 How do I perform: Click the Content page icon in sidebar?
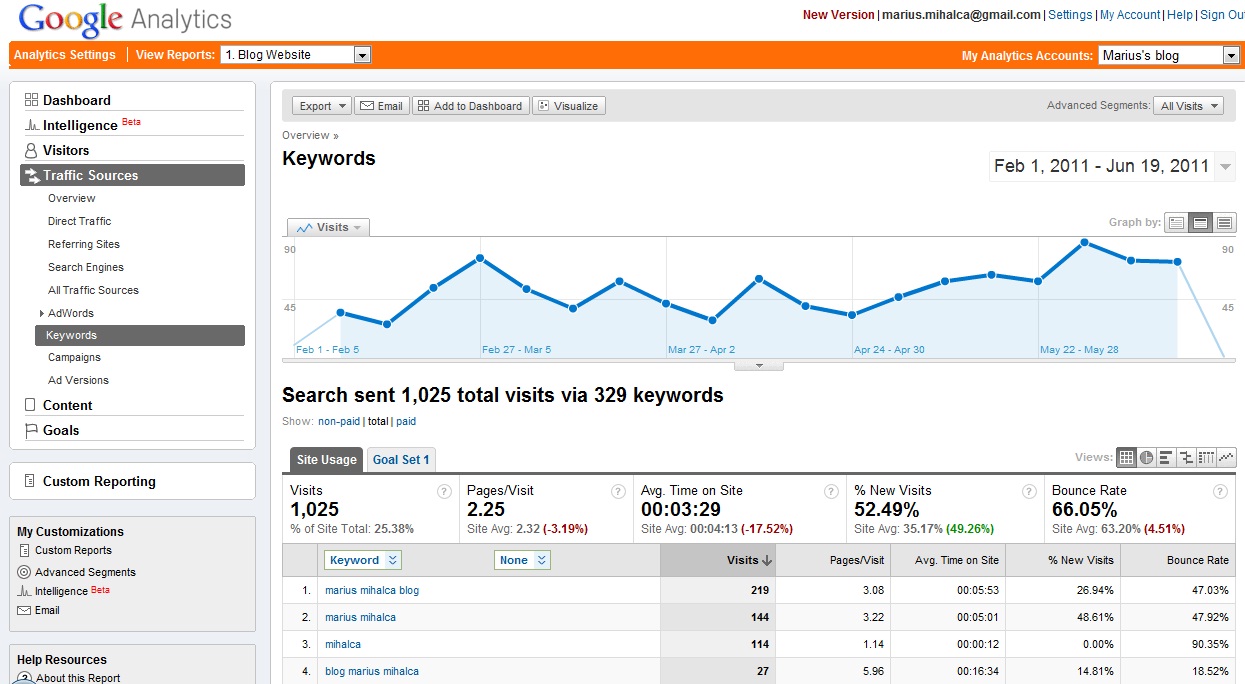pyautogui.click(x=31, y=405)
